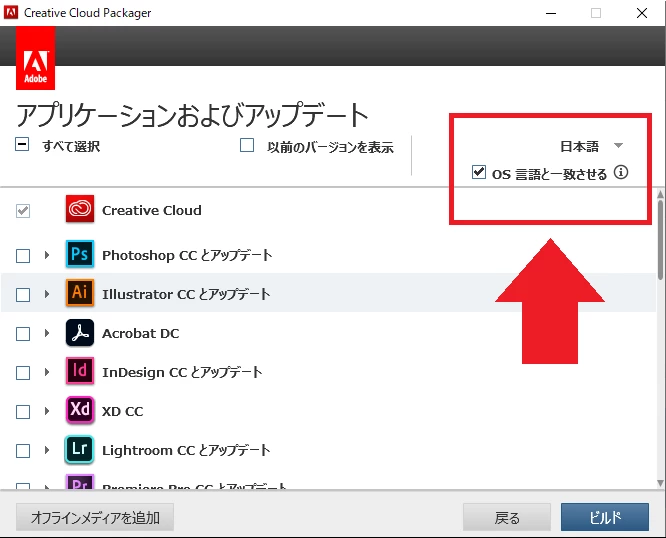This screenshot has height=538, width=666.
Task: Expand InDesign CC update list
Action: [47, 372]
